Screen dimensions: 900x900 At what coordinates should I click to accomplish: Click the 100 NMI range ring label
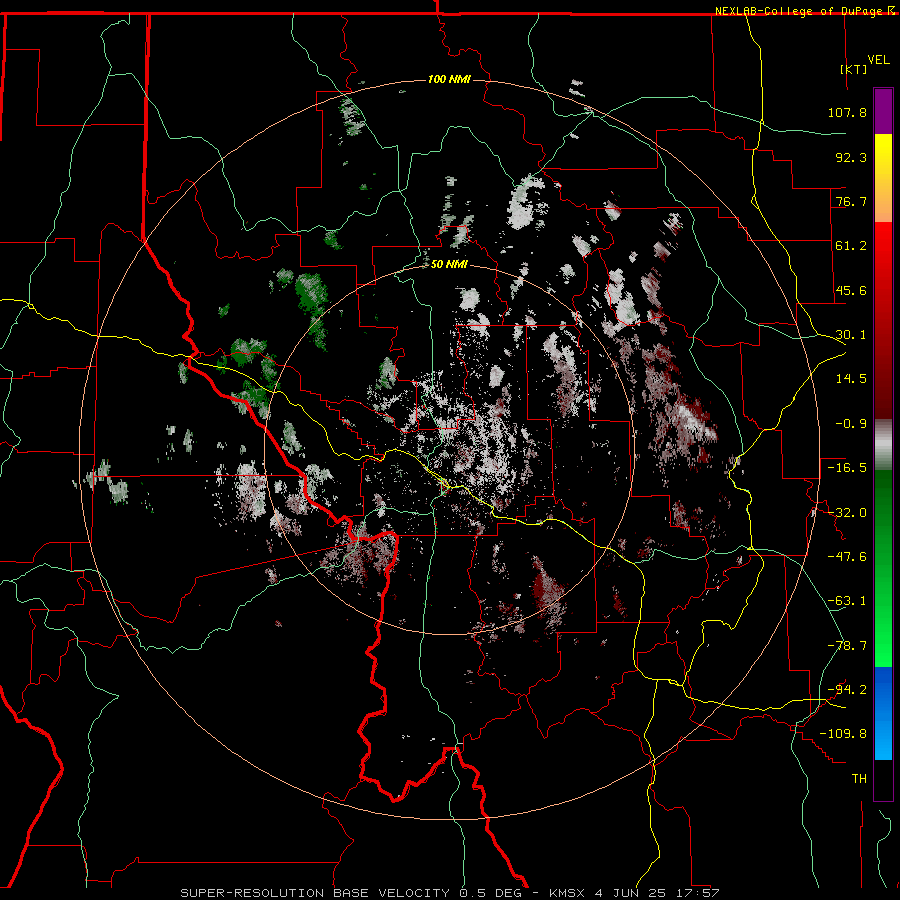(449, 79)
